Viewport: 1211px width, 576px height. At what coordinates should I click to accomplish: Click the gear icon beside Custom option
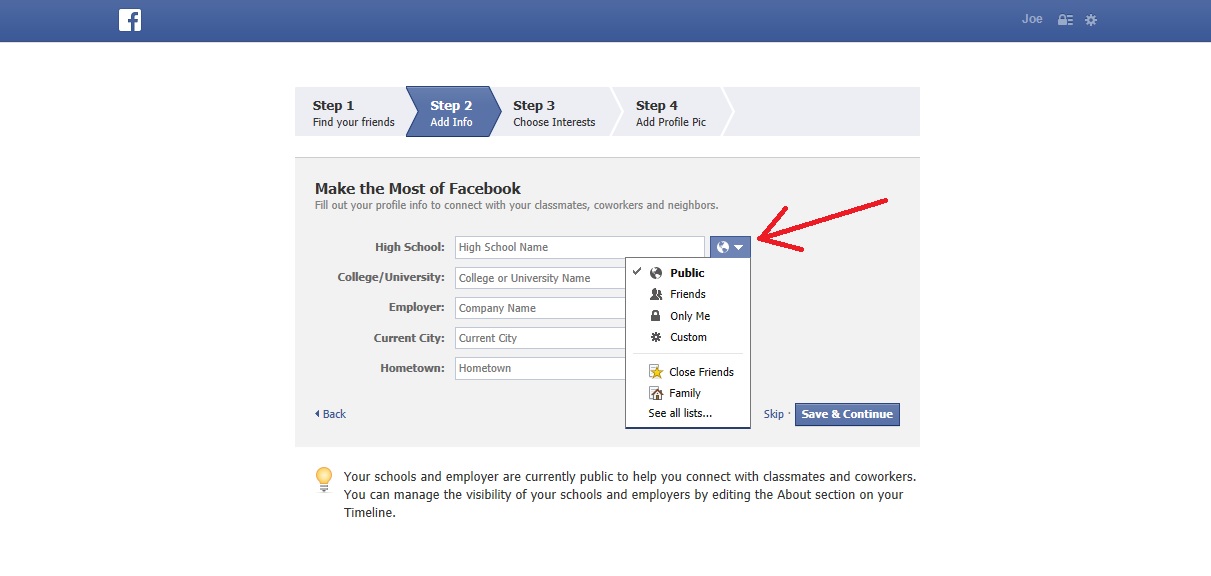pos(656,337)
